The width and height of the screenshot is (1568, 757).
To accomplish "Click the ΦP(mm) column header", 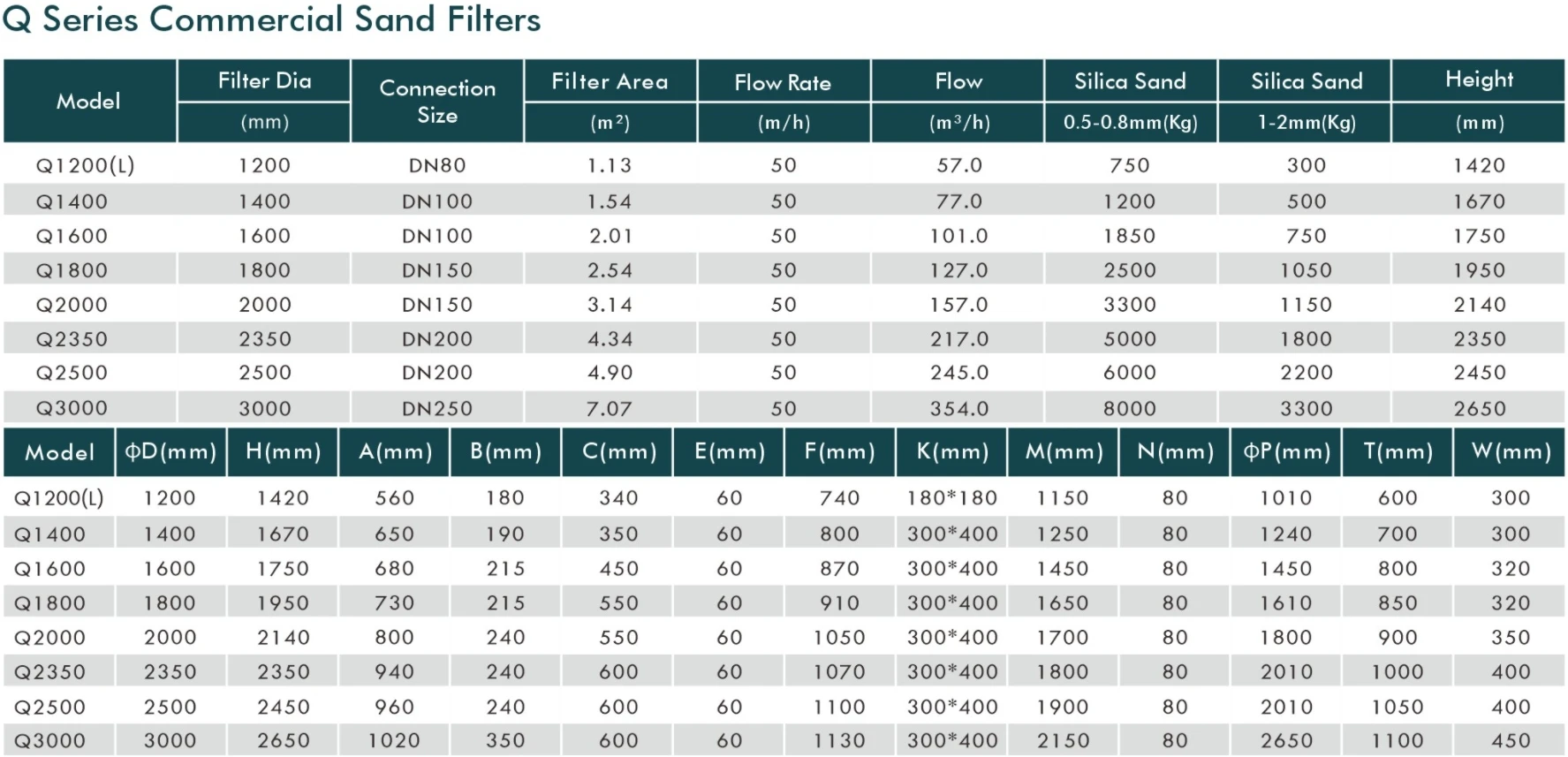I will (x=1286, y=452).
